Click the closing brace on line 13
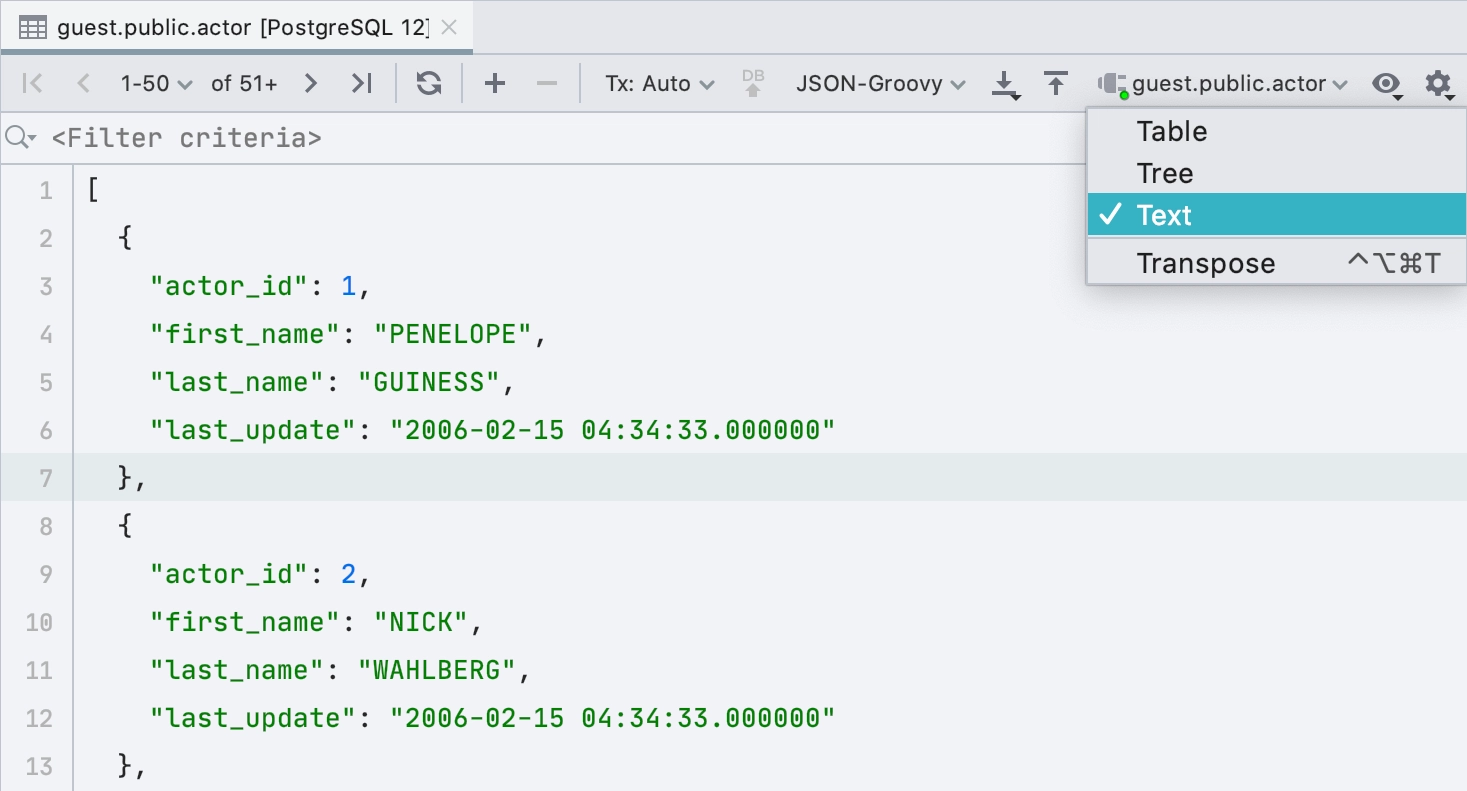Viewport: 1467px width, 791px height. [x=125, y=766]
